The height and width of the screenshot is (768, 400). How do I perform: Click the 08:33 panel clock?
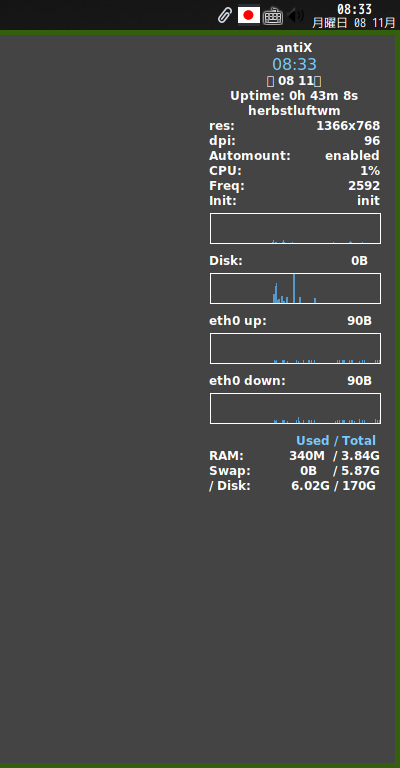(x=354, y=9)
